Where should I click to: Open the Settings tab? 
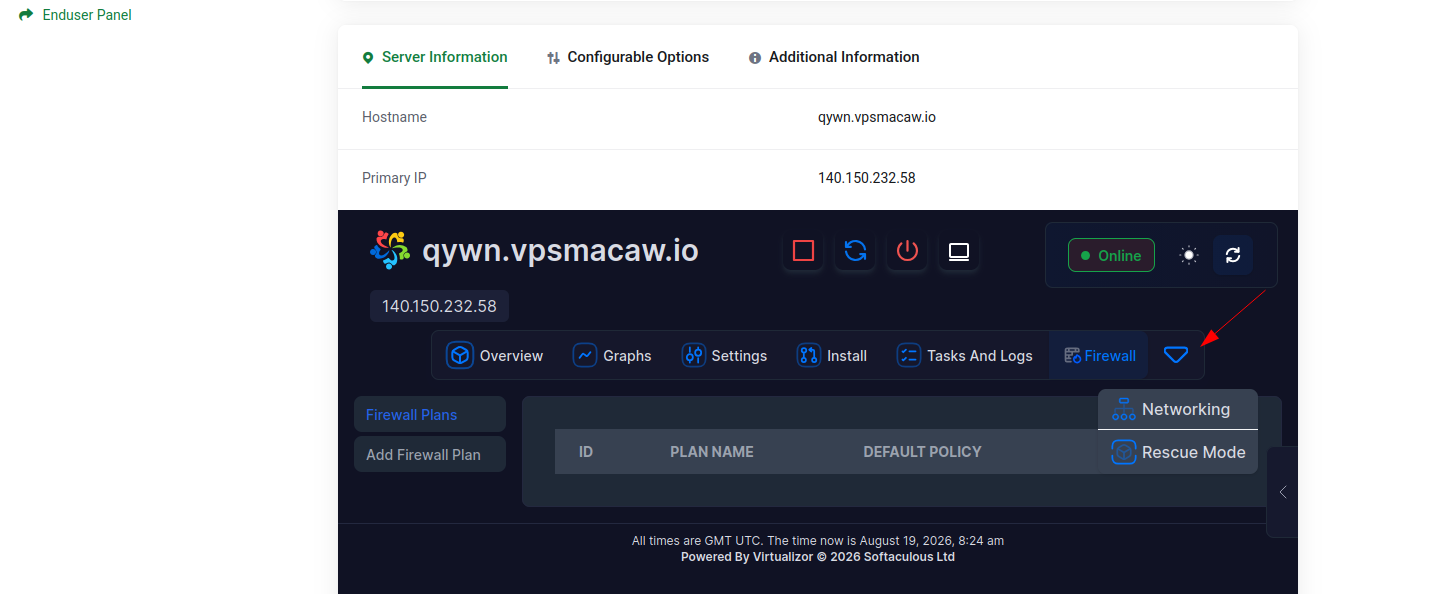click(x=724, y=355)
